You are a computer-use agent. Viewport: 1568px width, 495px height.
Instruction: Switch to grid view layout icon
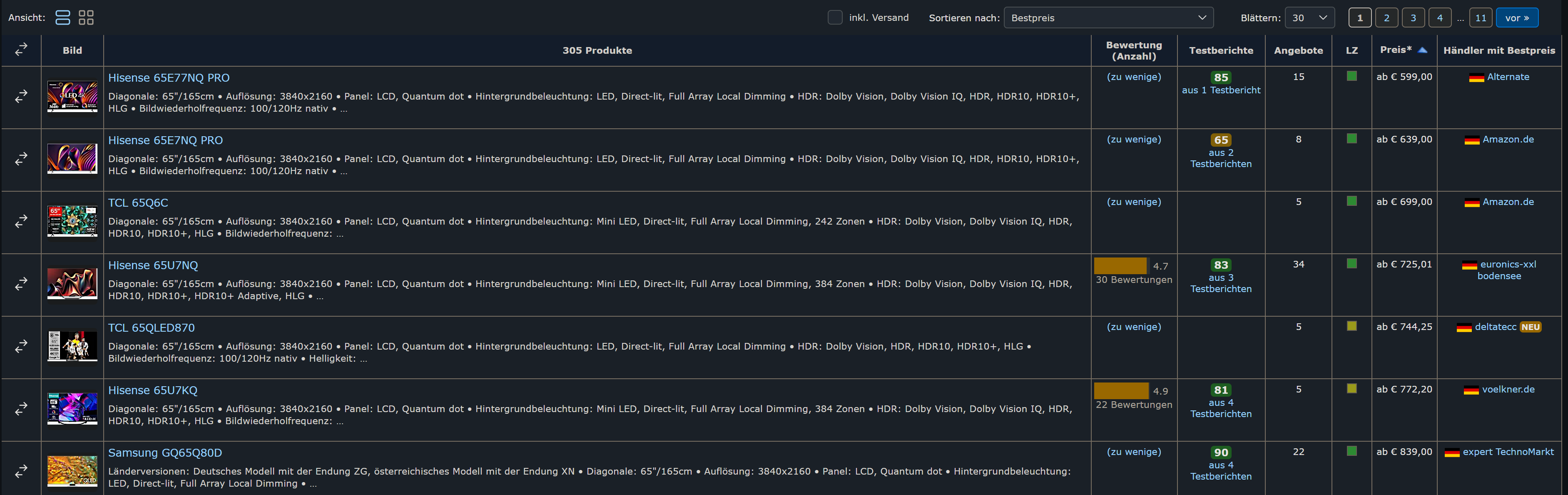click(86, 17)
